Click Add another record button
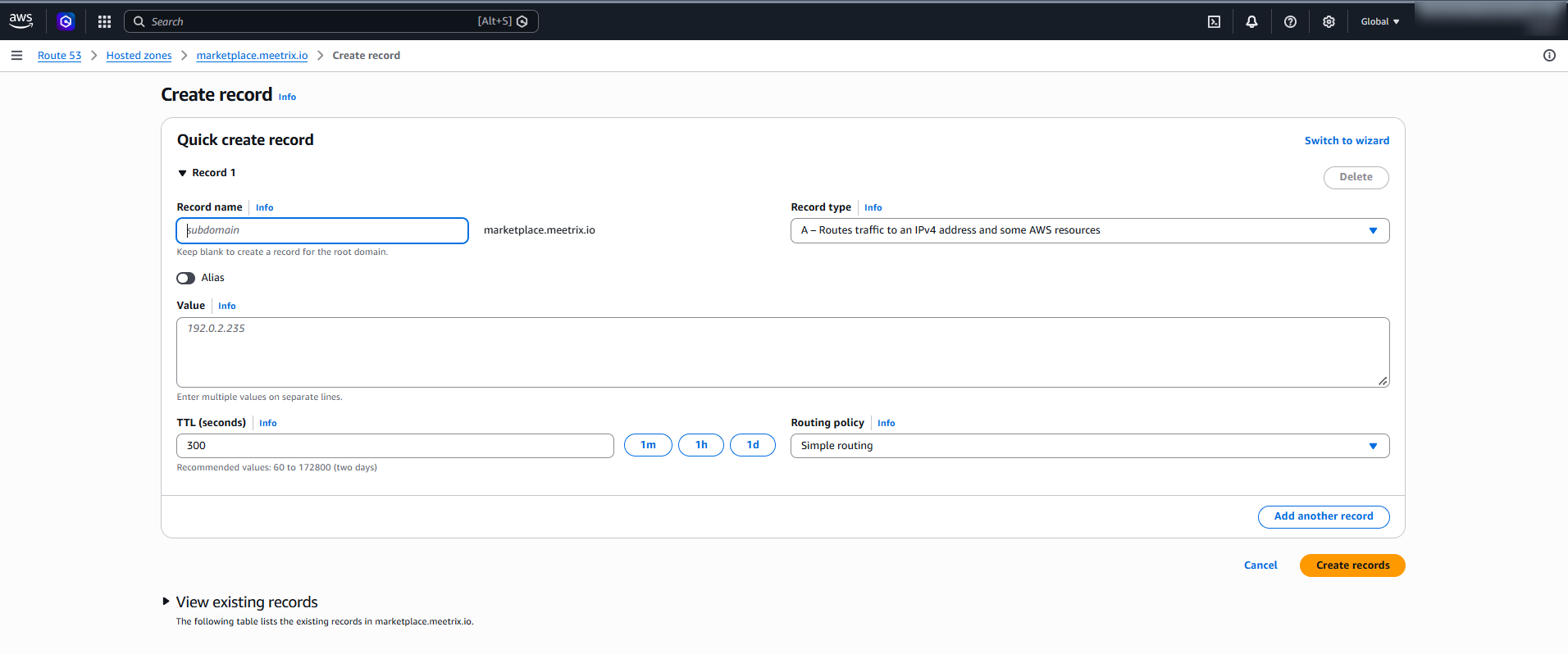1568x654 pixels. click(1324, 517)
